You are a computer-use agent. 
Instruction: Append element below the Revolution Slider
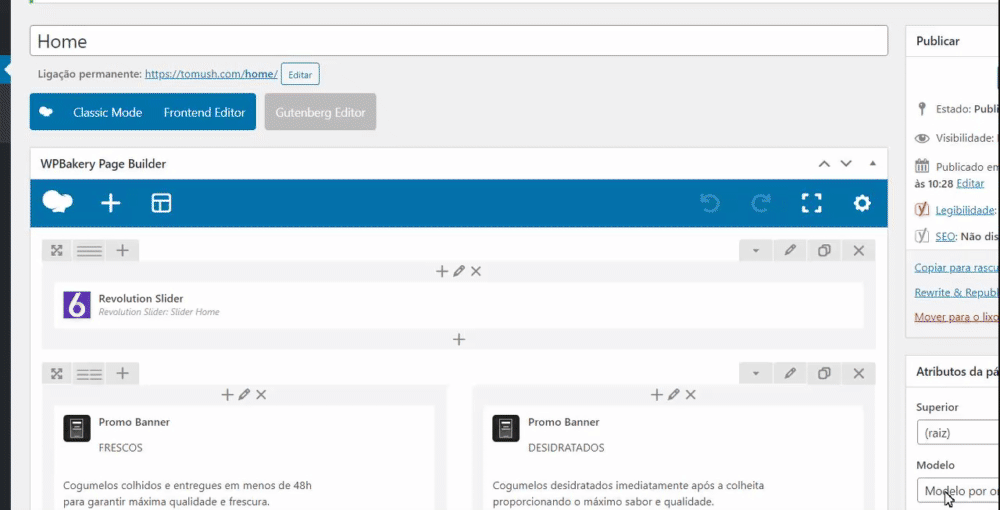[459, 339]
